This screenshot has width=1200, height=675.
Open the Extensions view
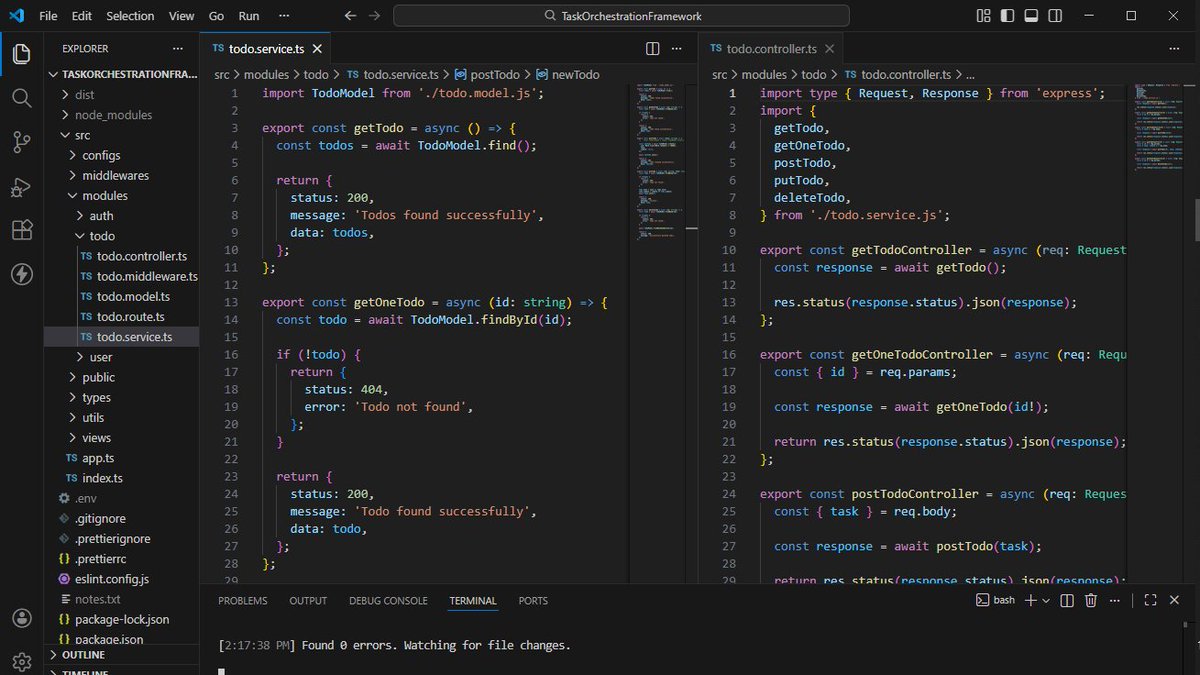(x=21, y=230)
